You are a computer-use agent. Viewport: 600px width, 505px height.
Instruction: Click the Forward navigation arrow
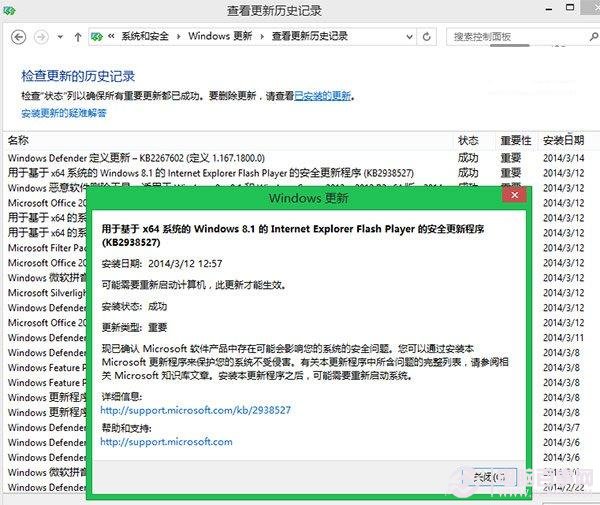click(x=41, y=36)
